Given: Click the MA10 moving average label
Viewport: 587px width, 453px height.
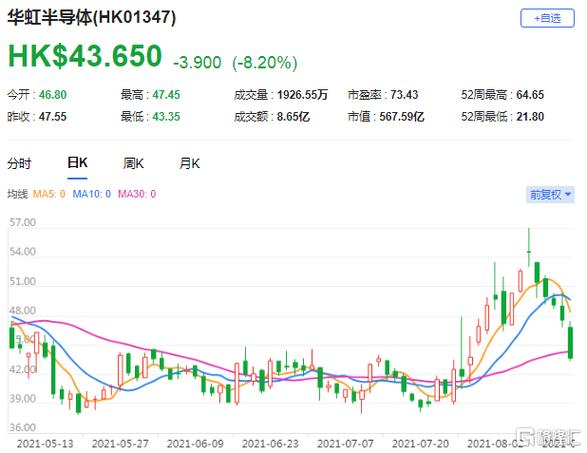Looking at the screenshot, I should (x=92, y=194).
